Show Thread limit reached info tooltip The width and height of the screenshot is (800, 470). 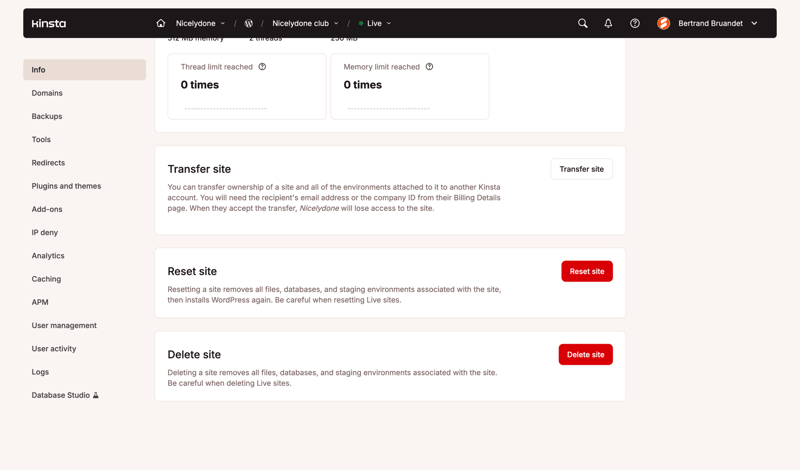(262, 67)
